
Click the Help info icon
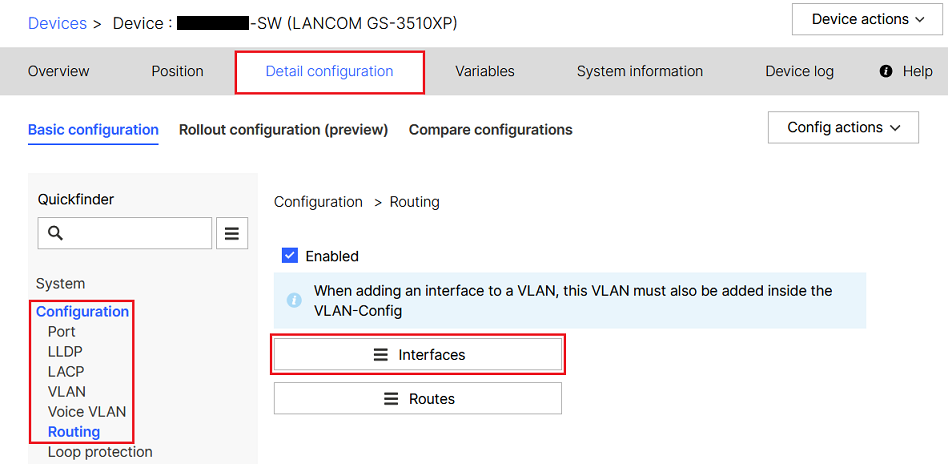(x=885, y=72)
